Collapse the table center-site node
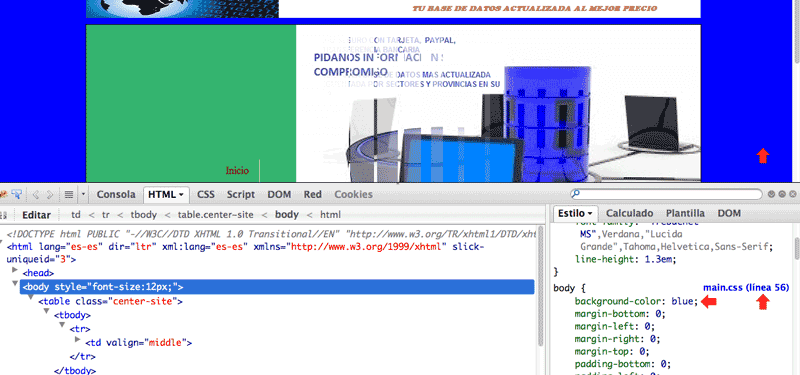Image resolution: width=800 pixels, height=375 pixels. tap(31, 297)
